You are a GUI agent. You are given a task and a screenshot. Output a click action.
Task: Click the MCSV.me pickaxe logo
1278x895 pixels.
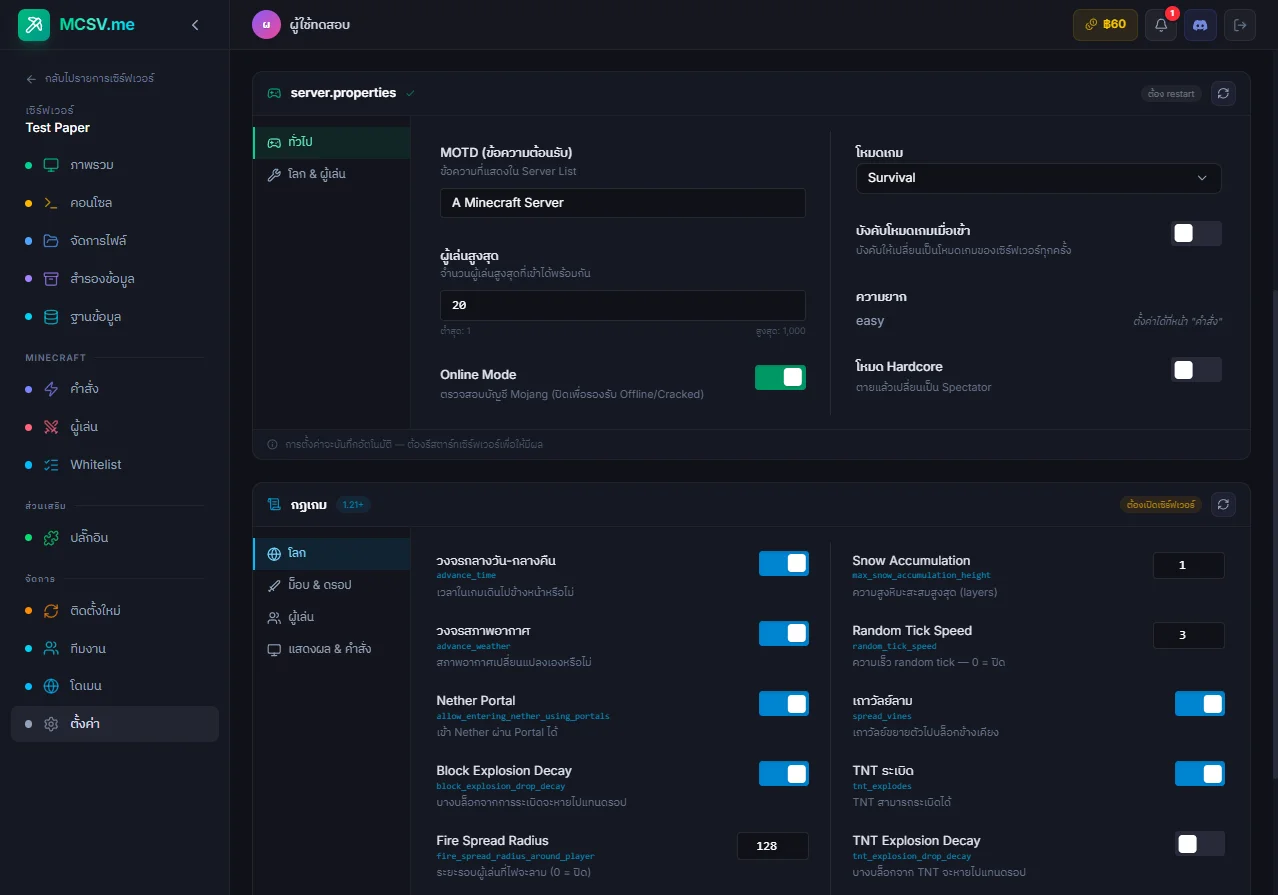click(34, 25)
